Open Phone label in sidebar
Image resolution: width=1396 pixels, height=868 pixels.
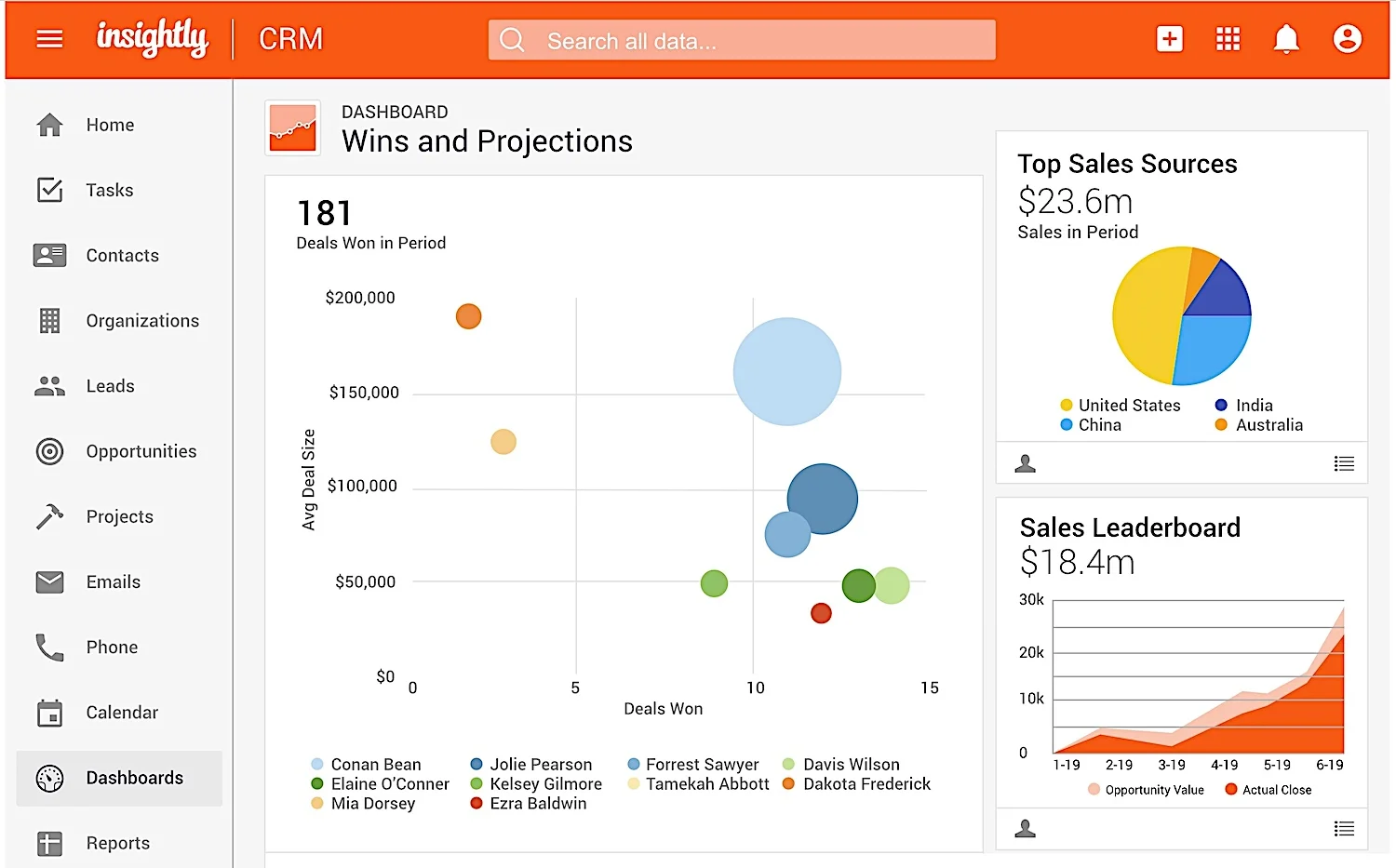coord(112,647)
